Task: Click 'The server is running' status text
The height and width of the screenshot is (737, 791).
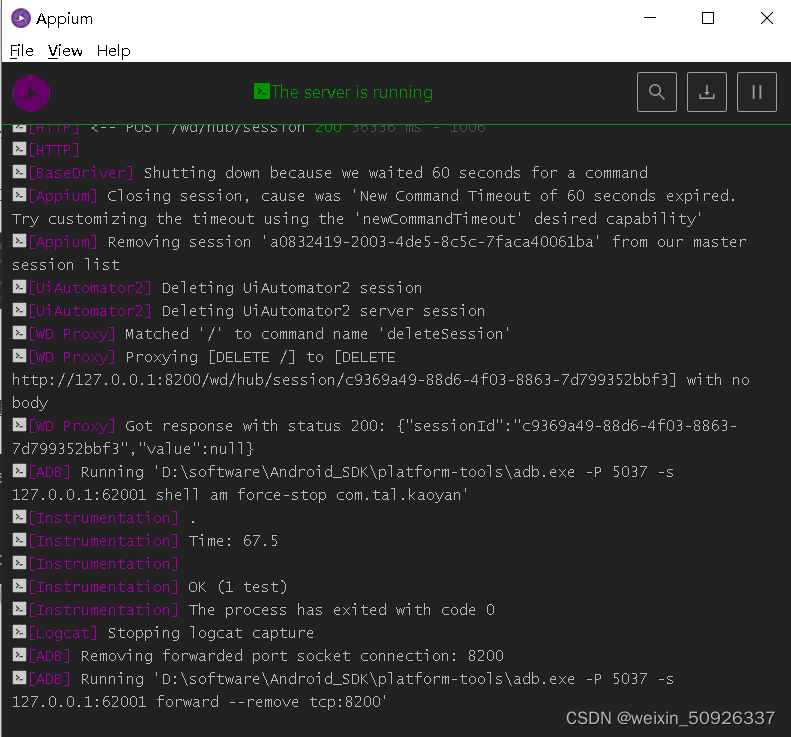Action: (x=352, y=92)
